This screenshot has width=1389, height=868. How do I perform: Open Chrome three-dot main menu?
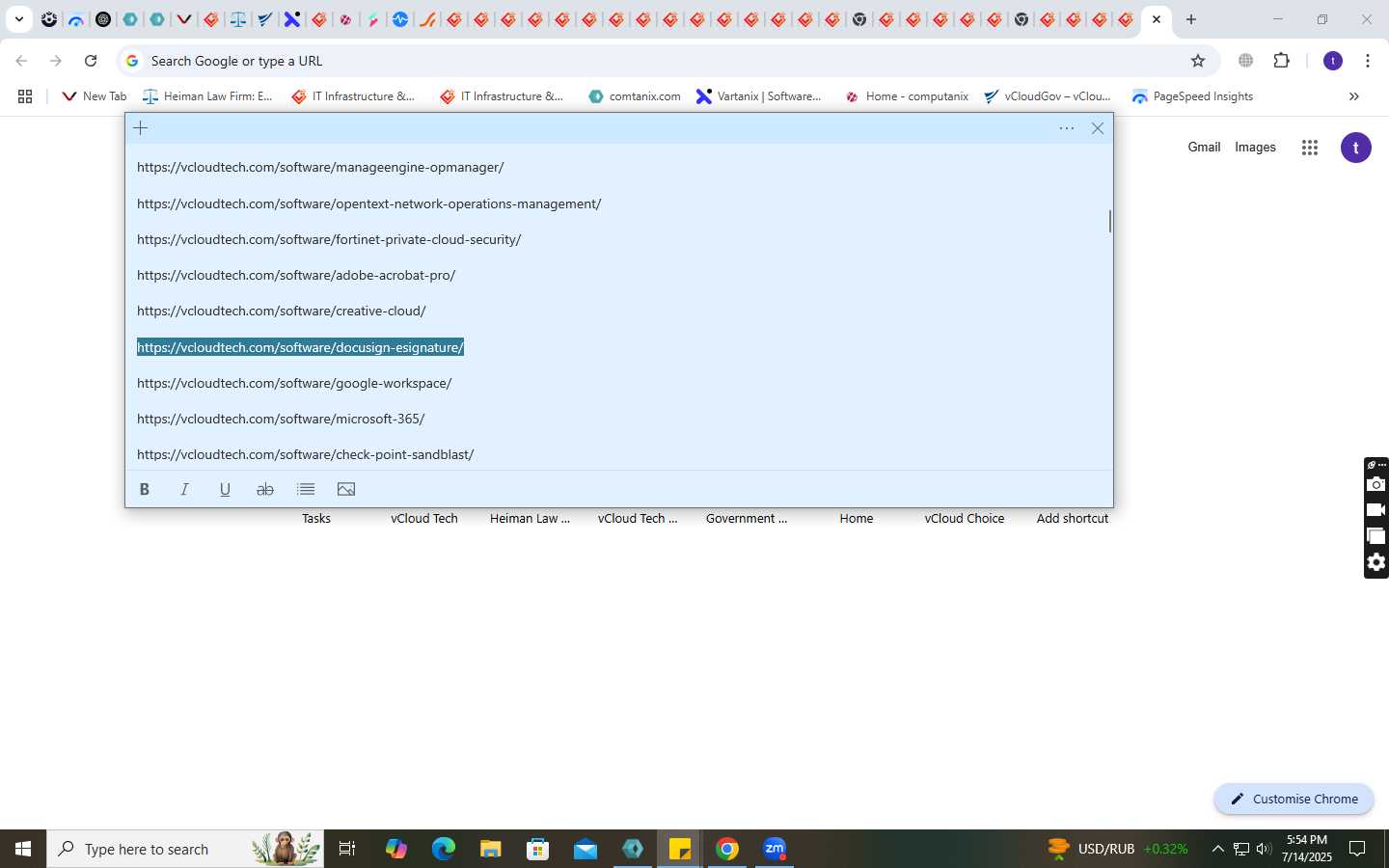pos(1368,61)
